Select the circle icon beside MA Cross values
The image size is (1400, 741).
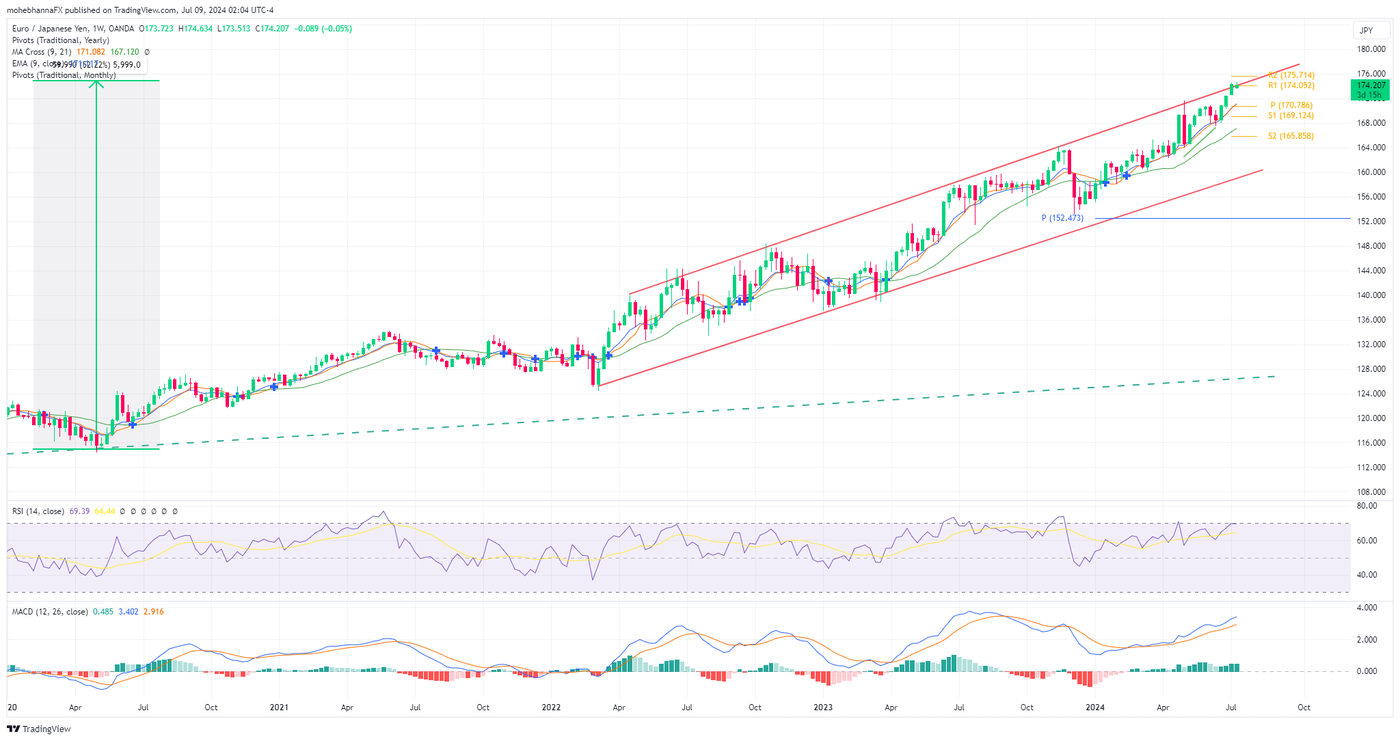coord(147,51)
